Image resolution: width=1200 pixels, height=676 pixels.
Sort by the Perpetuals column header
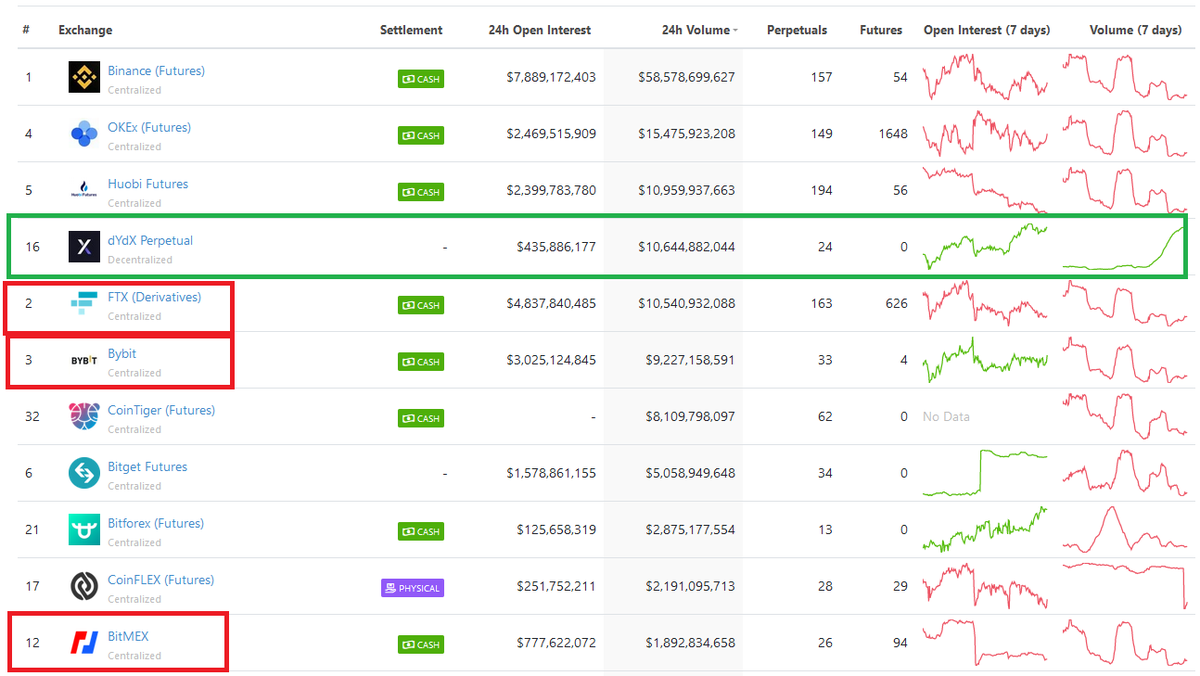797,30
